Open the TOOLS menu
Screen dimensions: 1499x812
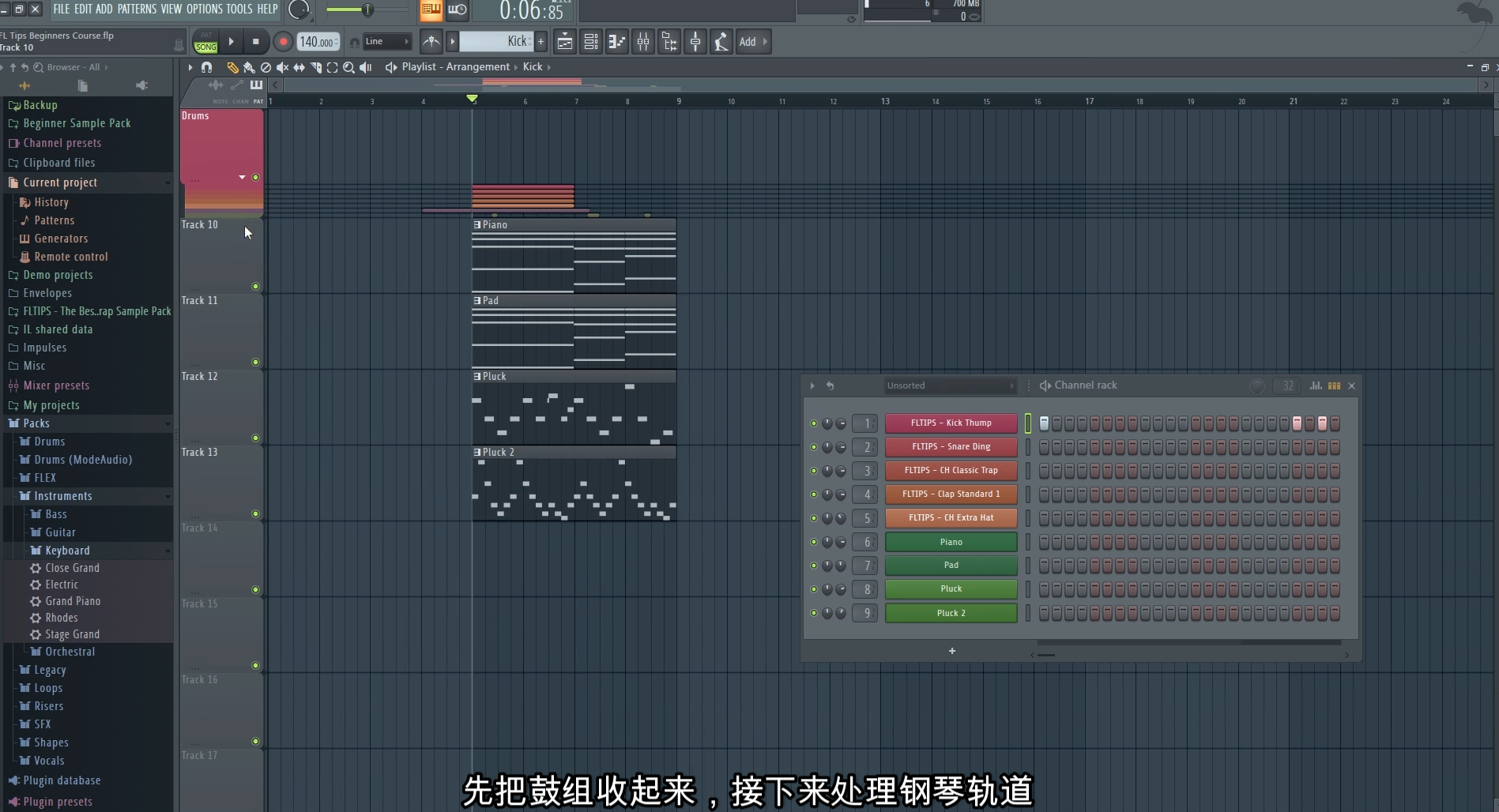239,9
